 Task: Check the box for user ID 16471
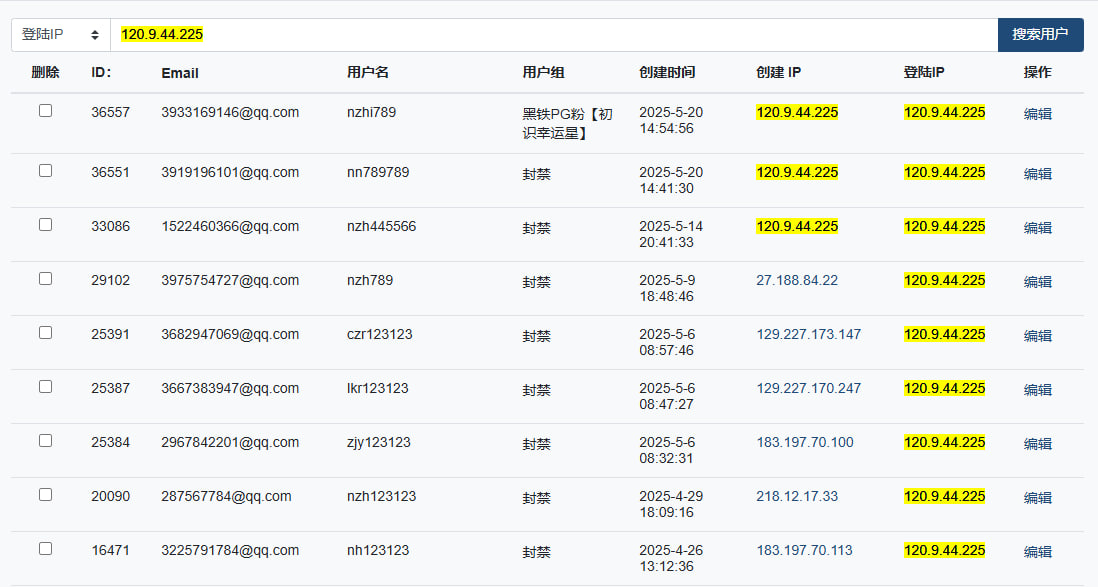46,548
